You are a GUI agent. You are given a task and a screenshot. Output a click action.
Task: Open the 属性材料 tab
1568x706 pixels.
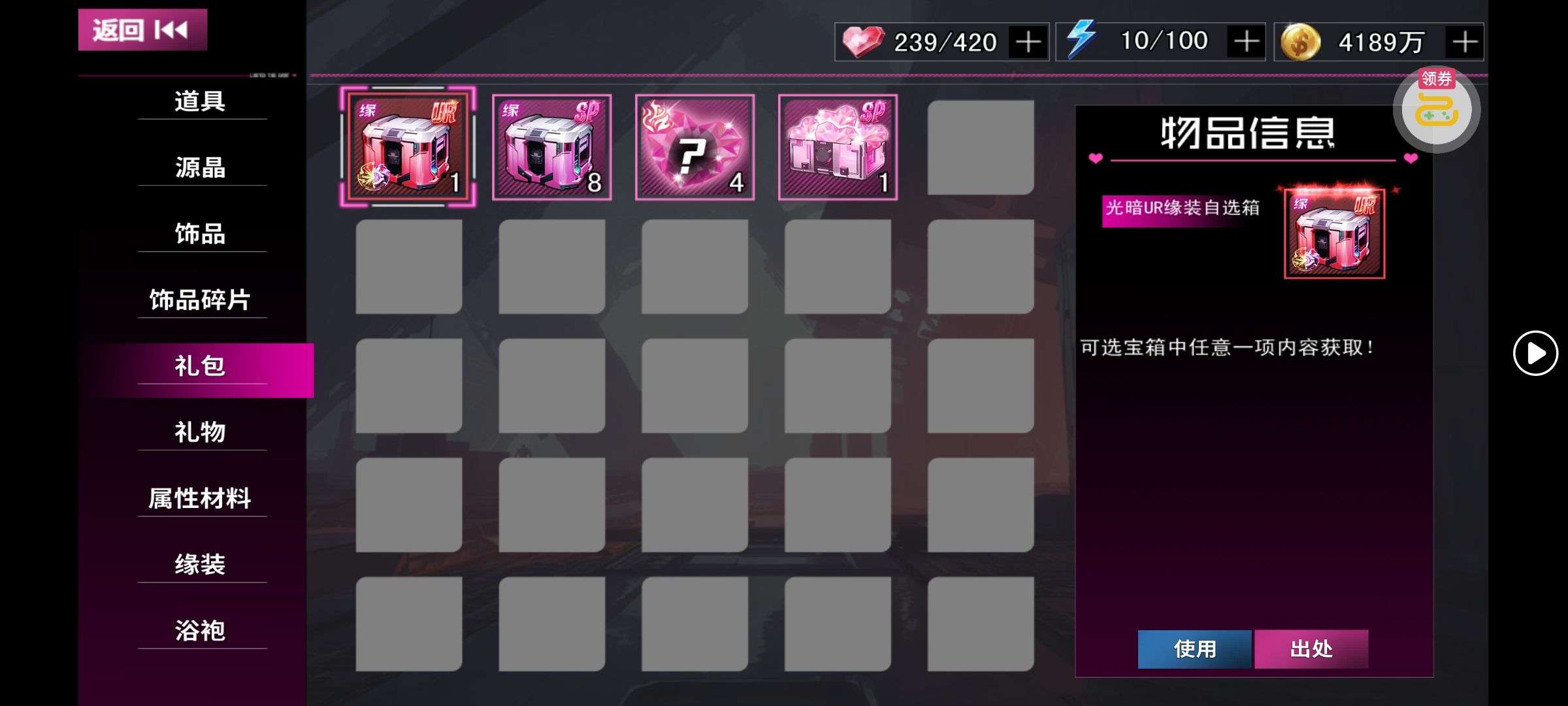click(201, 499)
